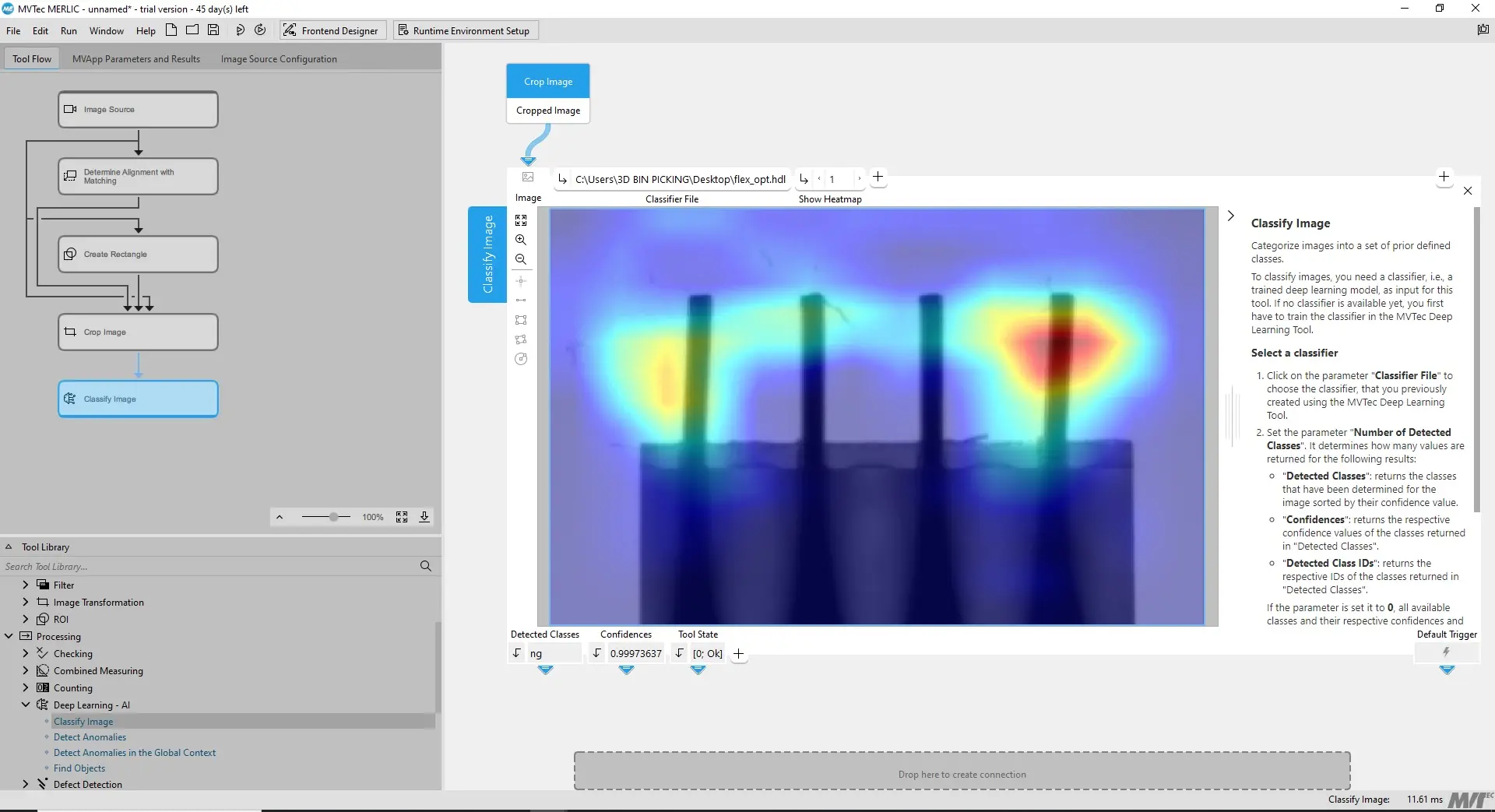The height and width of the screenshot is (812, 1495).
Task: Zoom out on the heatmap image
Action: [x=521, y=259]
